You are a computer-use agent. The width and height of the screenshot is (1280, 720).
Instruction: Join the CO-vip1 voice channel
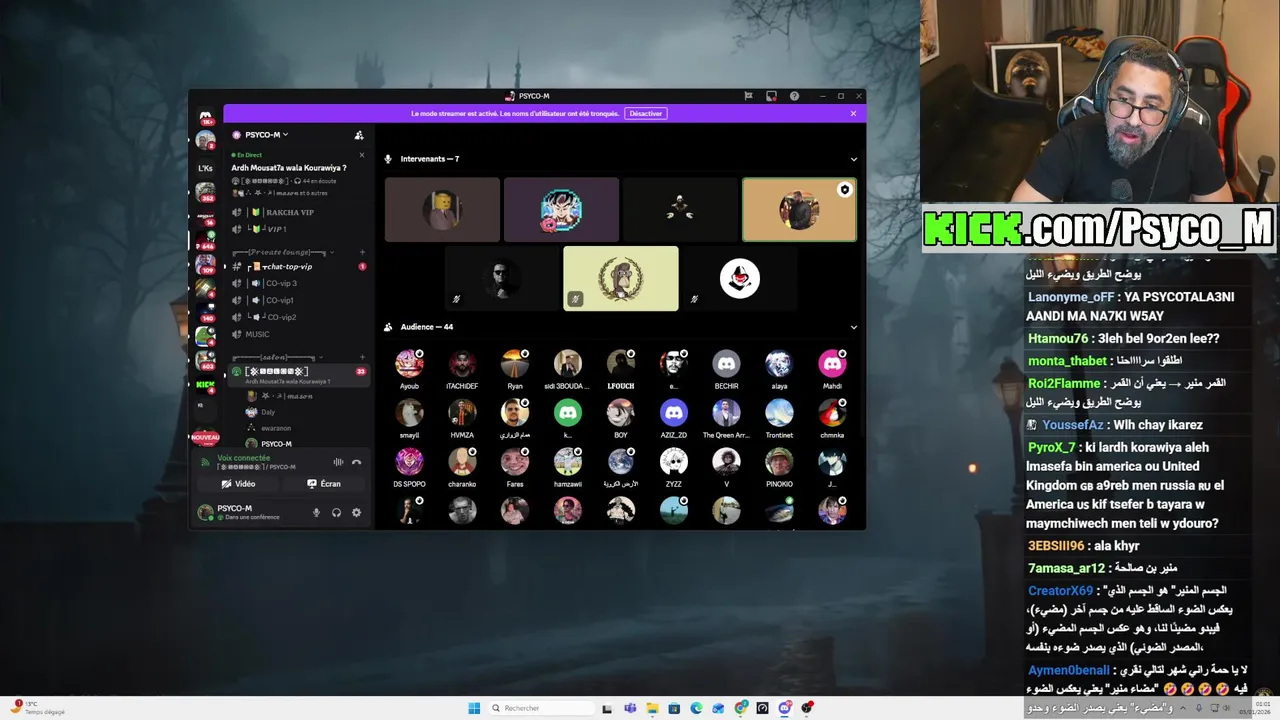click(298, 300)
